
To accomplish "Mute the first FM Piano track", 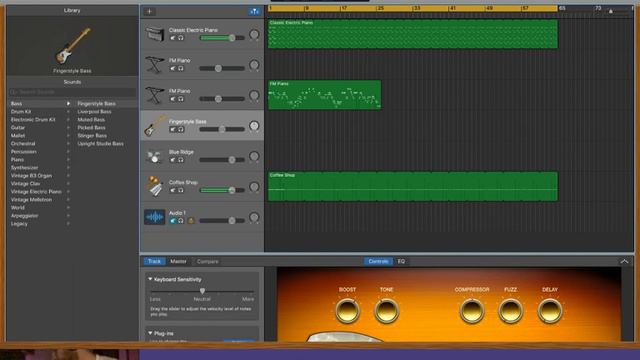I will pyautogui.click(x=173, y=69).
